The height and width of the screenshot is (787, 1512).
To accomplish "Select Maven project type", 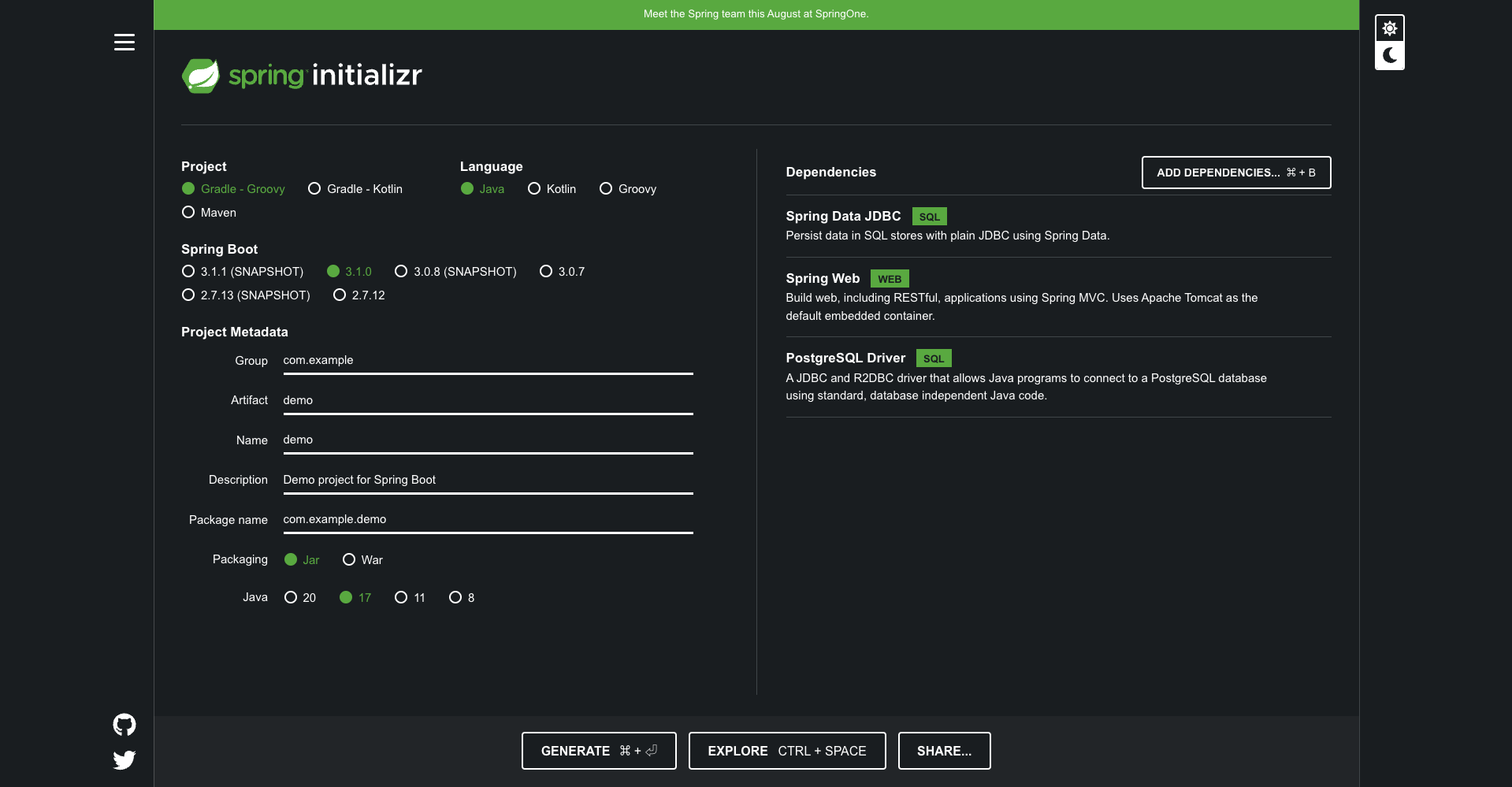I will (x=209, y=213).
